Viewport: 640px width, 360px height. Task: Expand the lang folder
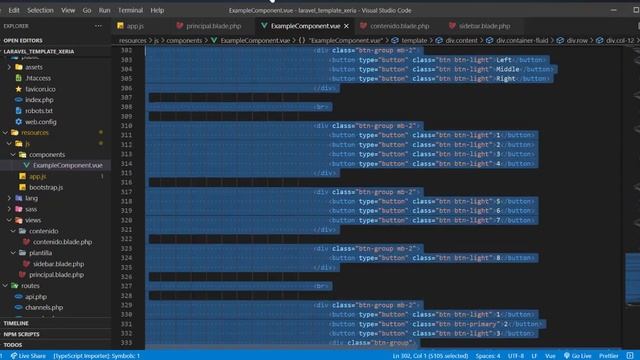pos(31,198)
